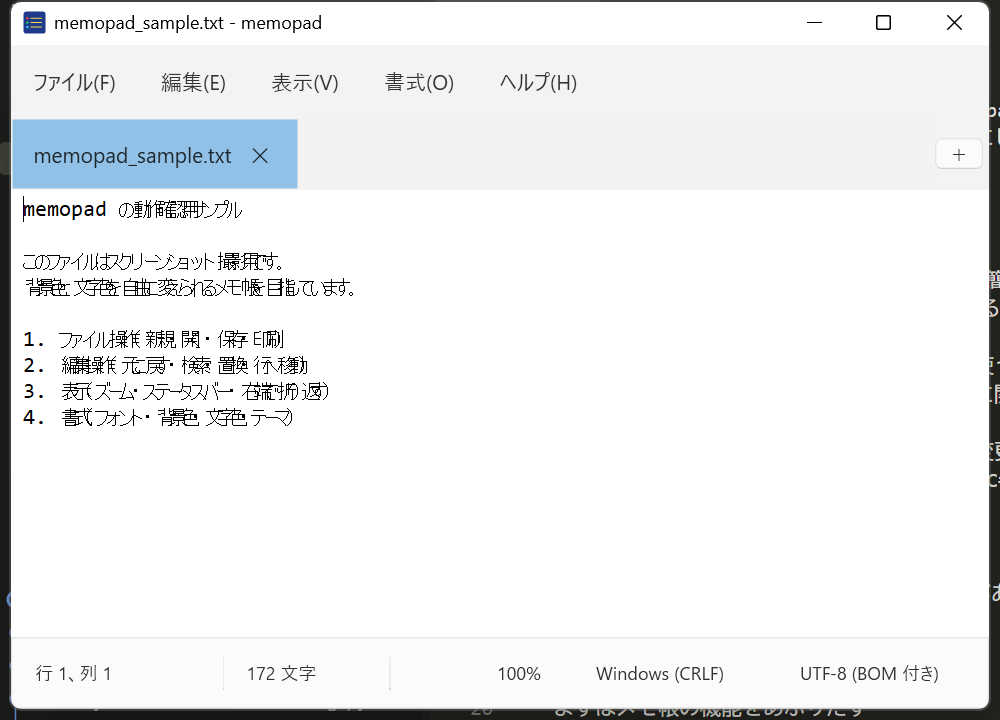Click the text line starting with 1.
The height and width of the screenshot is (720, 1000).
153,339
